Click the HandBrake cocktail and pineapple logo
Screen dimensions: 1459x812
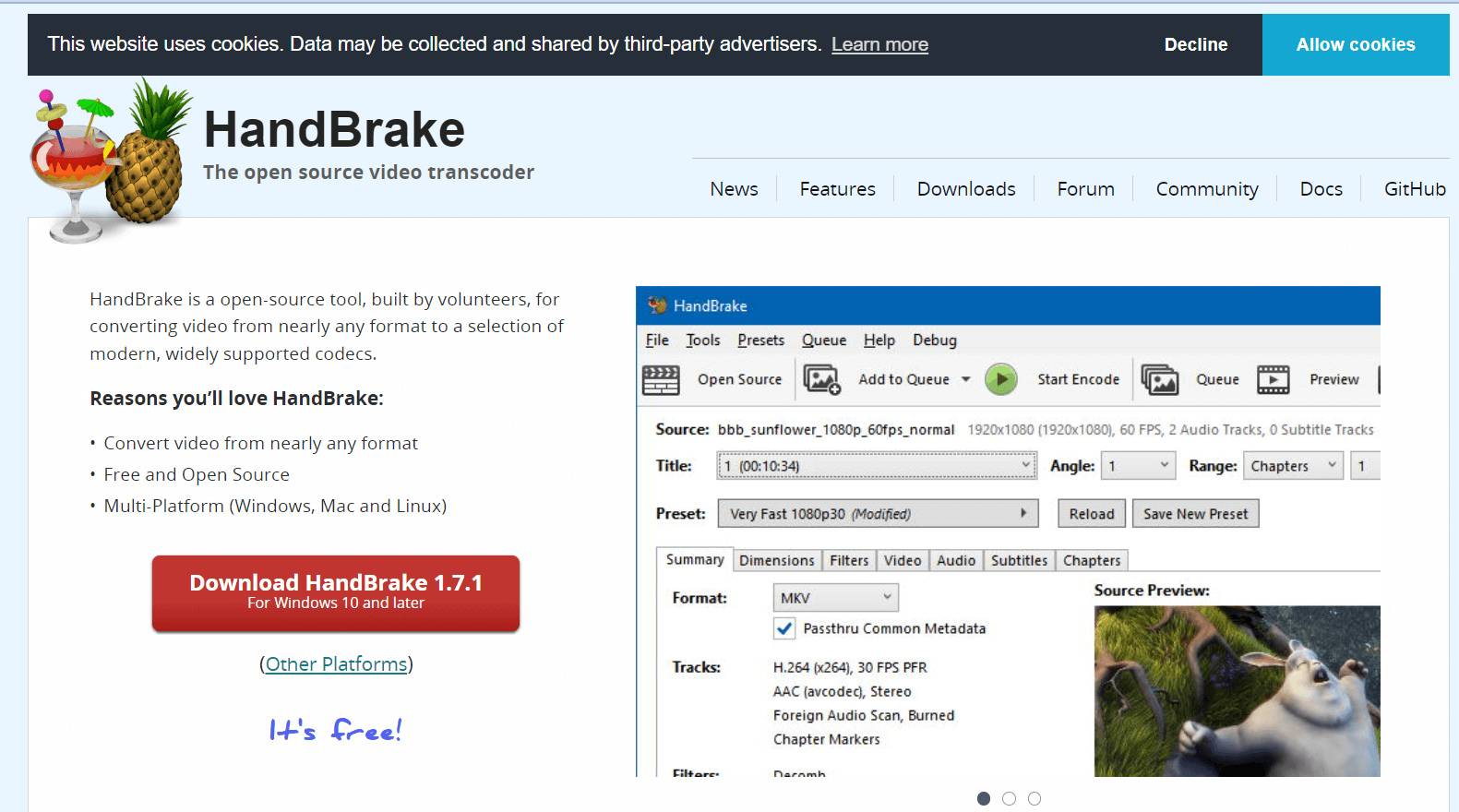tap(111, 161)
